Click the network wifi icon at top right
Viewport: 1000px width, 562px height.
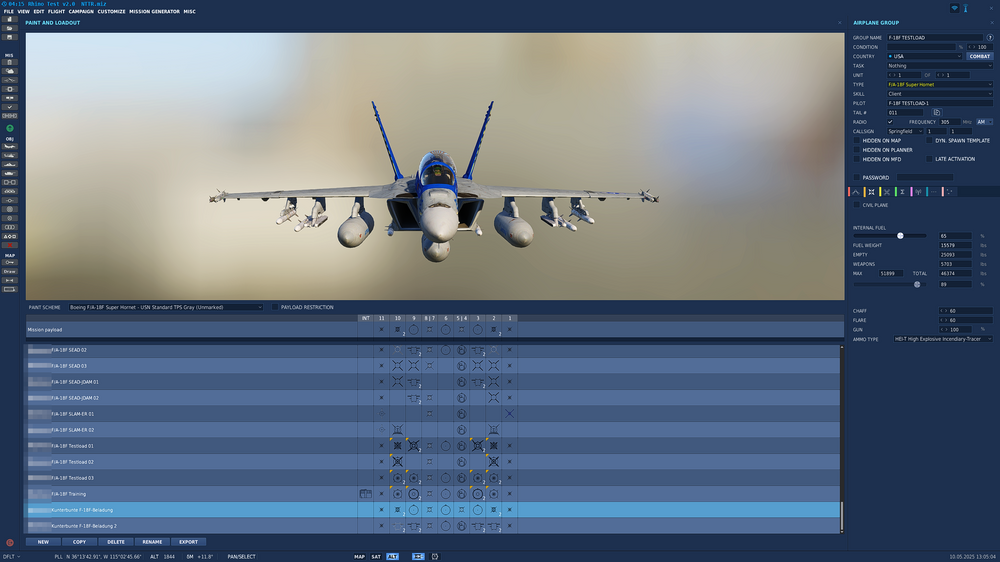click(x=955, y=8)
